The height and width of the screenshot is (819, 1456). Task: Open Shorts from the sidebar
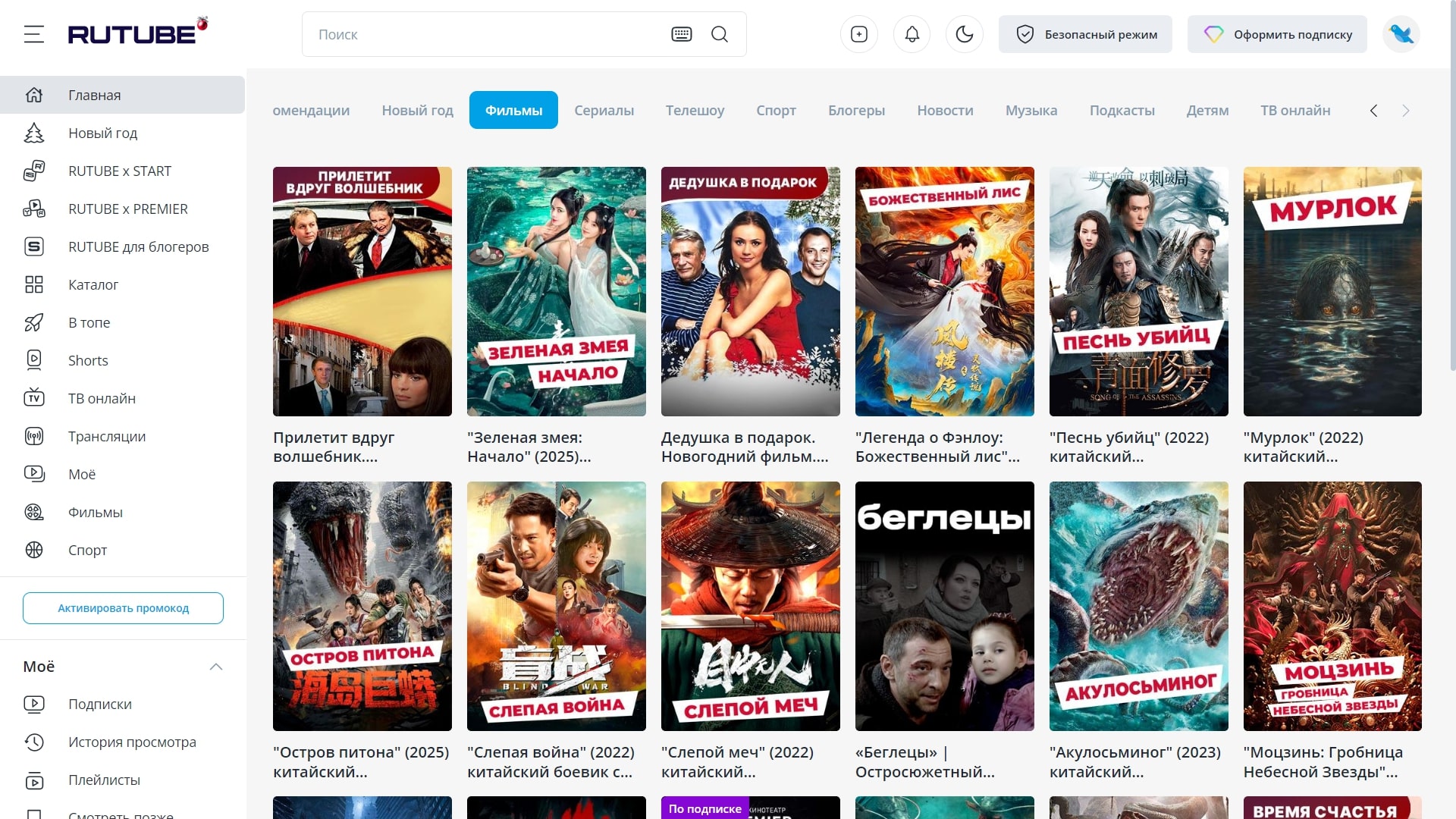pos(88,360)
